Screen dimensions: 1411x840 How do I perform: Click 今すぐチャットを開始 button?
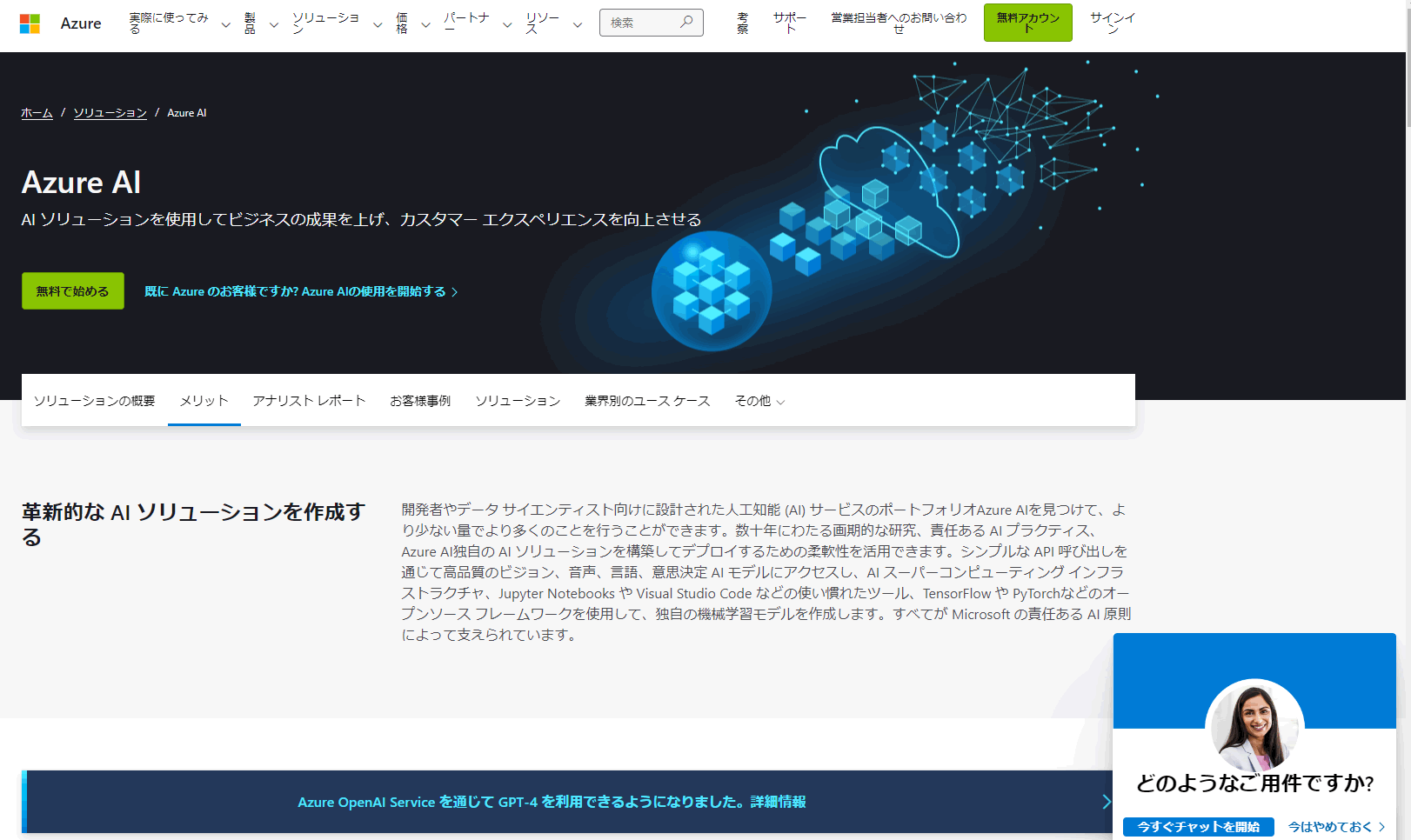tap(1198, 827)
